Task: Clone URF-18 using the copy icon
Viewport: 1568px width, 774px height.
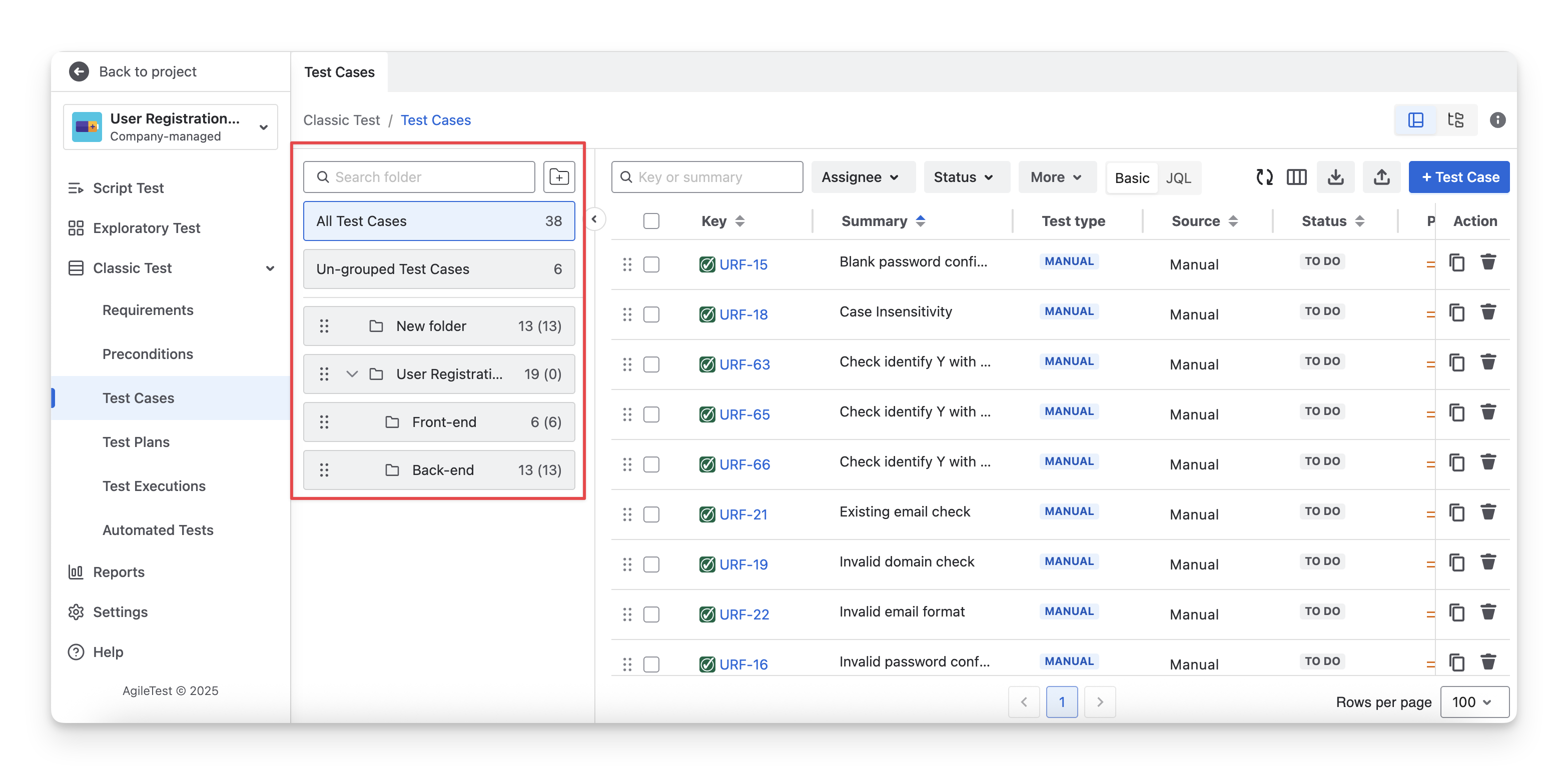Action: point(1456,313)
